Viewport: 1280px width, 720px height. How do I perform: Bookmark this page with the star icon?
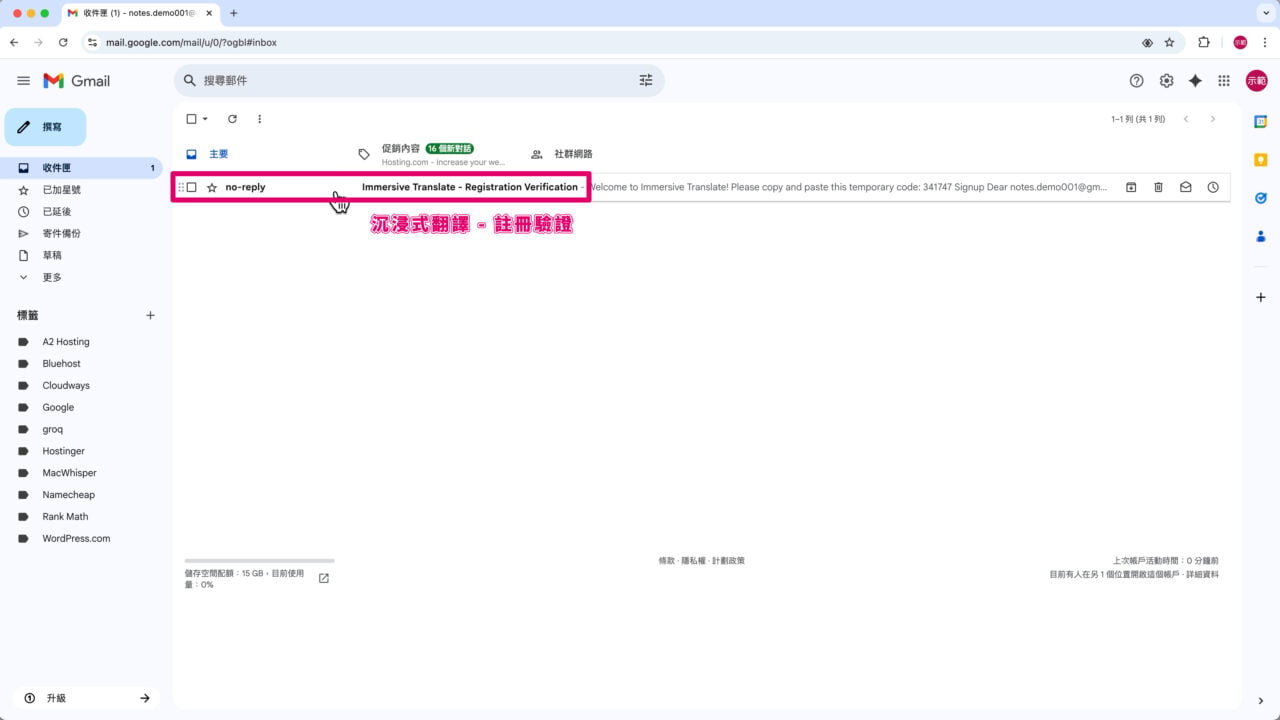tap(1169, 43)
